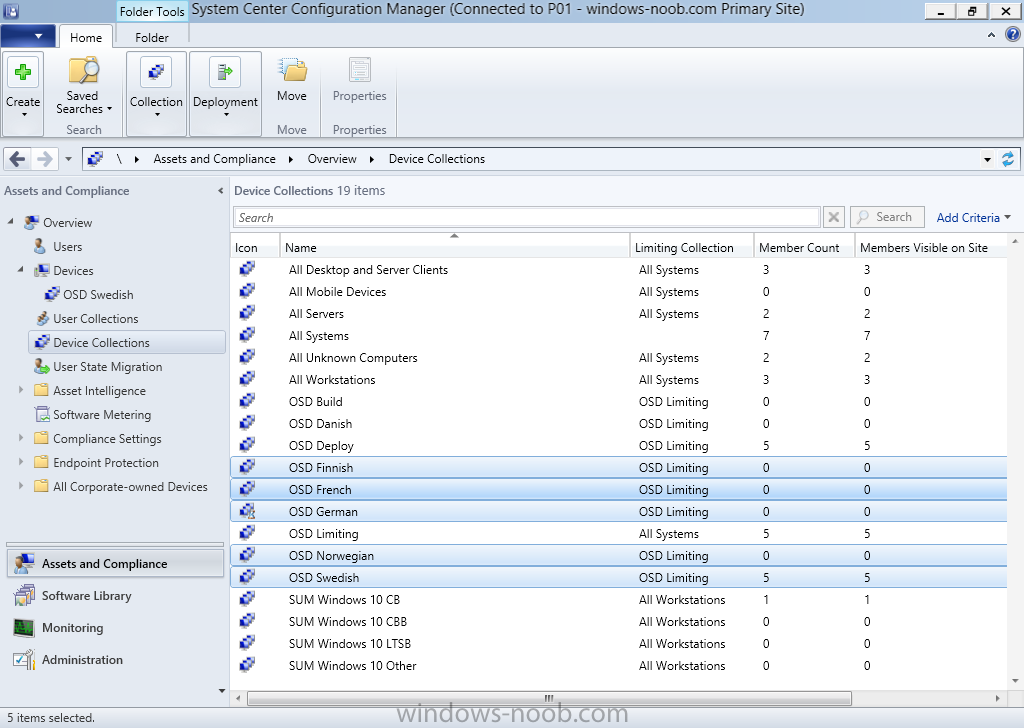The width and height of the screenshot is (1024, 728).
Task: Select the All Mobile Devices collection
Action: coord(618,291)
